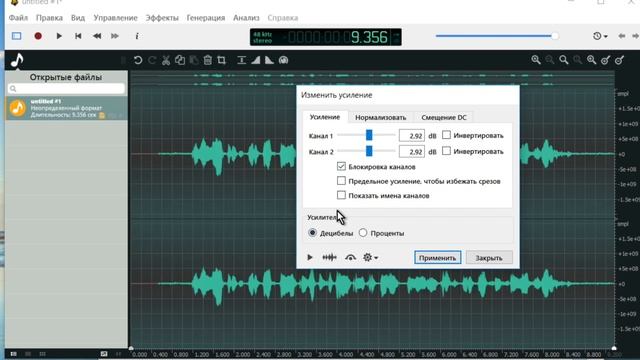Click the waveform overview strip above the tracks
This screenshot has height=360, width=640.
[372, 80]
